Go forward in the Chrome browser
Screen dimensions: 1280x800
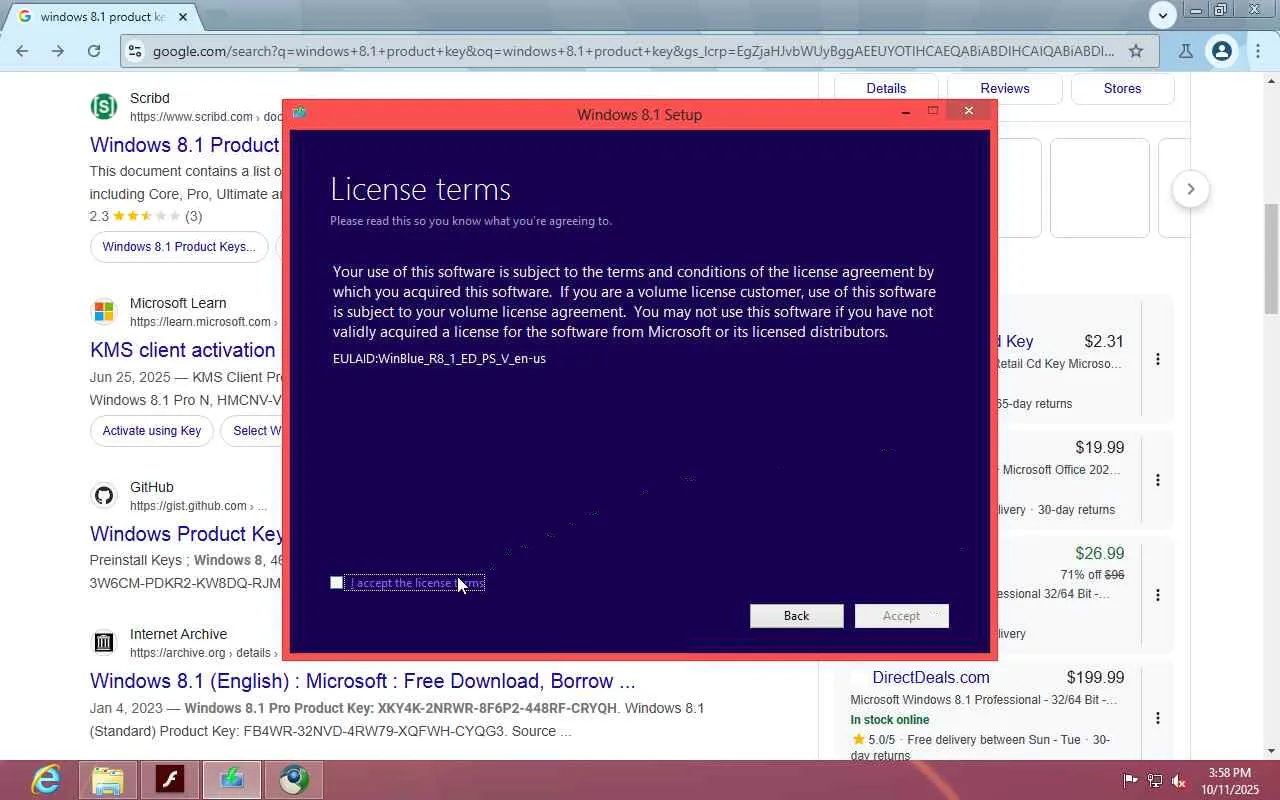(x=58, y=51)
